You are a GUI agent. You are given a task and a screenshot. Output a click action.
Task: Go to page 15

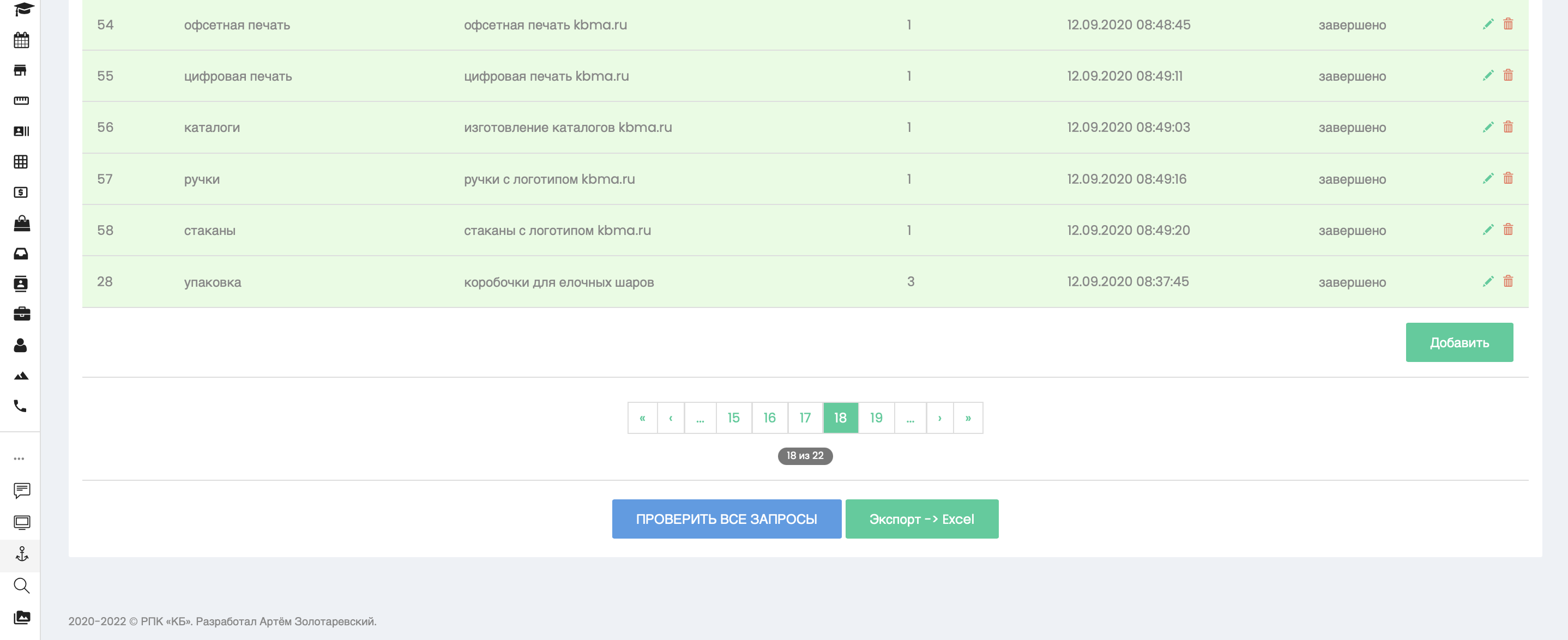(x=733, y=418)
